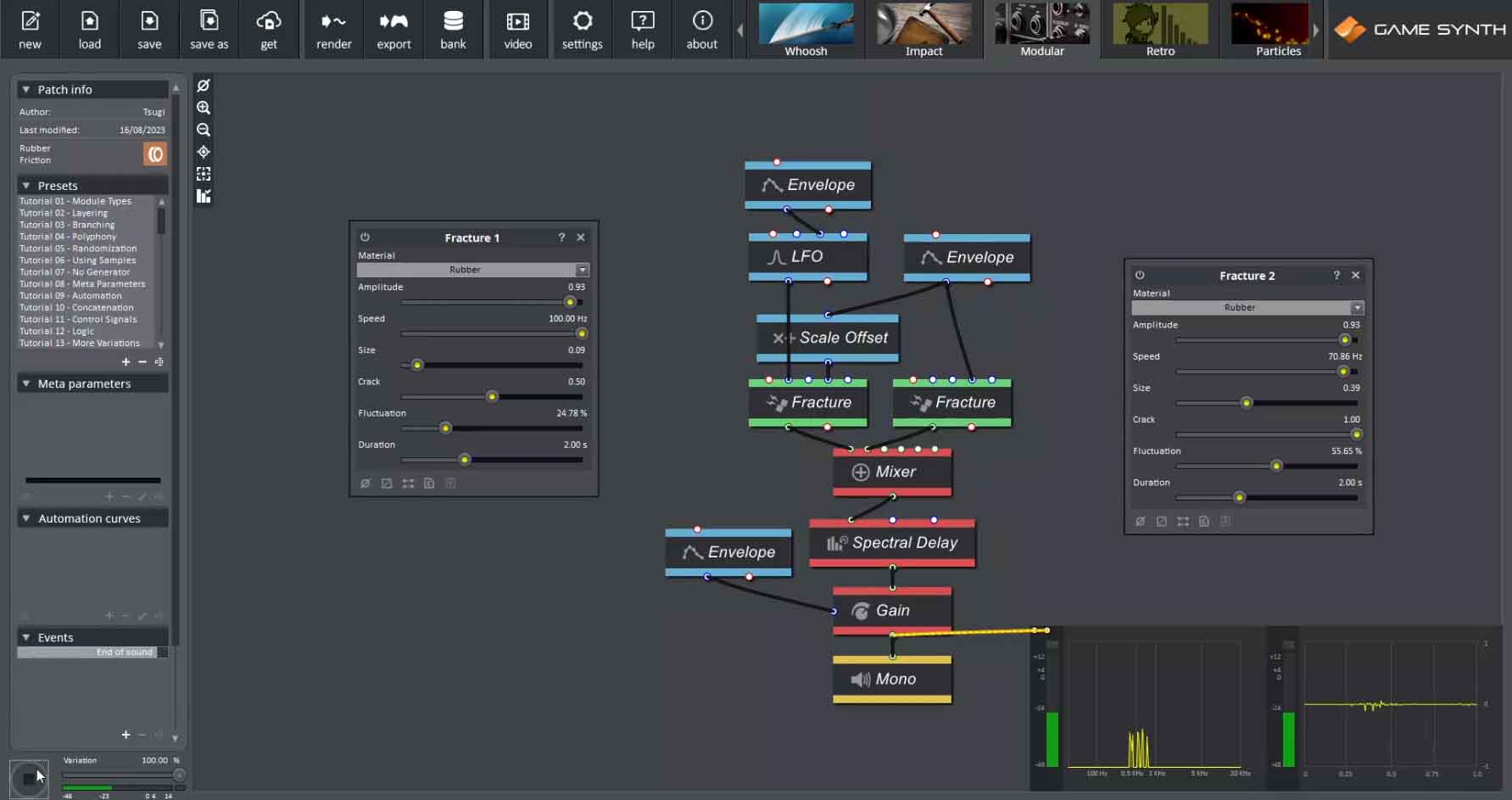Open the video toolbar icon
Image resolution: width=1512 pixels, height=800 pixels.
tap(517, 29)
